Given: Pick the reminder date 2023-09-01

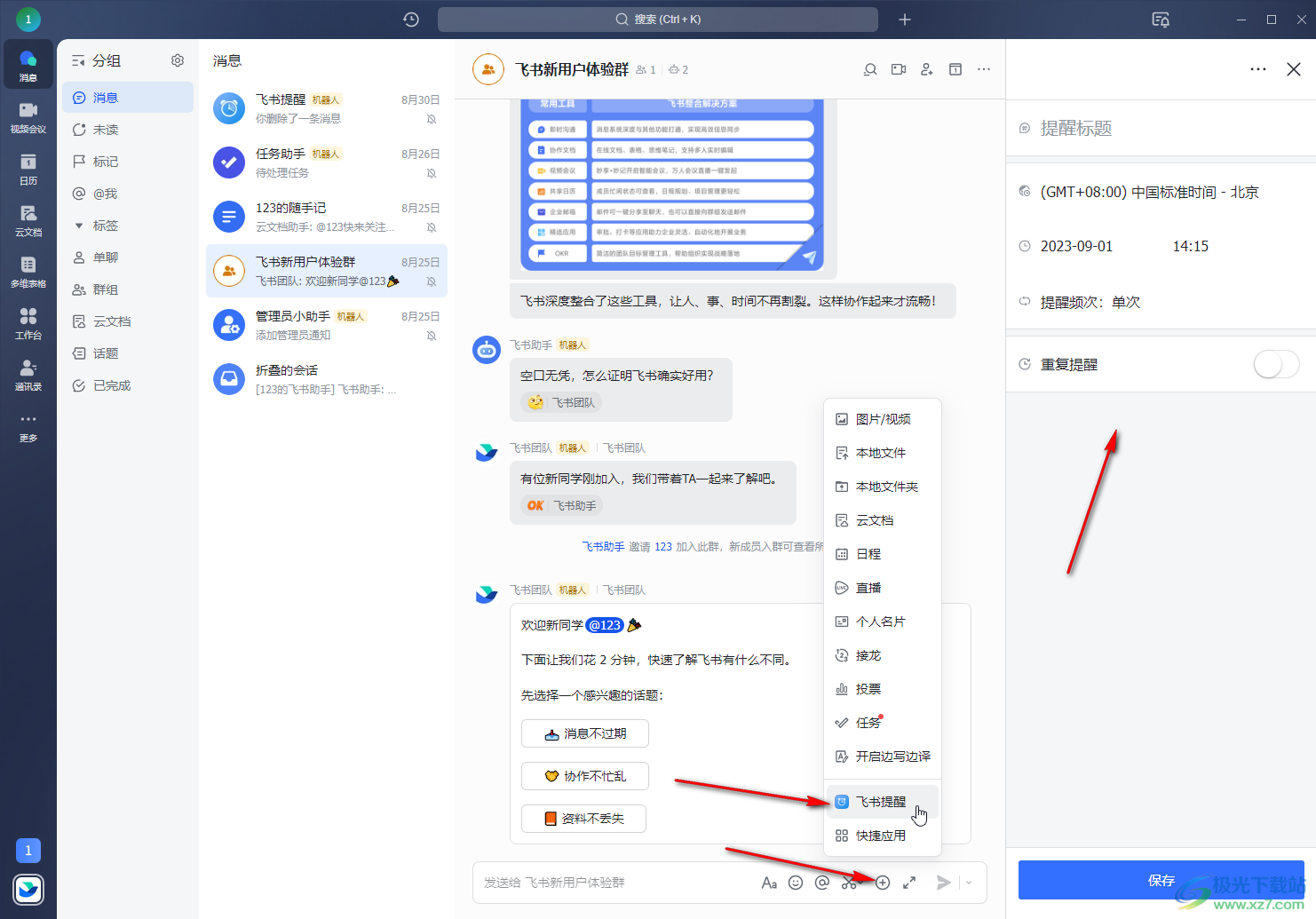Looking at the screenshot, I should coord(1076,246).
